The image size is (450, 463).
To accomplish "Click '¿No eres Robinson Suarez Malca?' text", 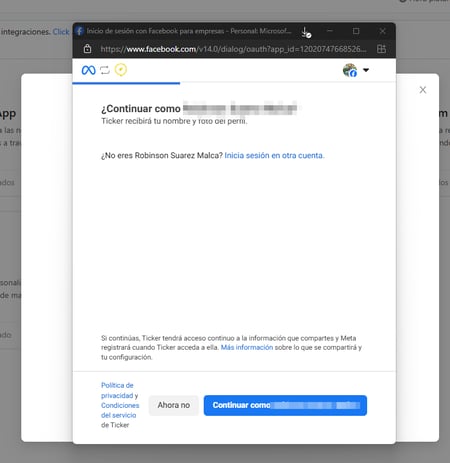I will [162, 155].
